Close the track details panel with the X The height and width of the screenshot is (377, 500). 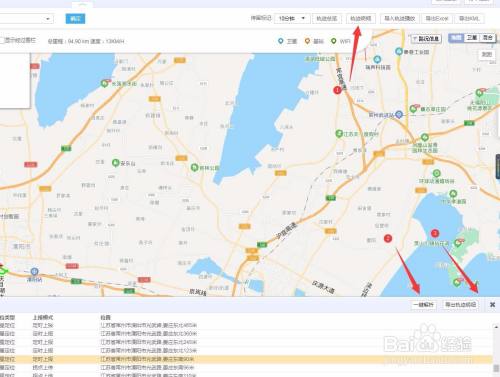tap(492, 305)
